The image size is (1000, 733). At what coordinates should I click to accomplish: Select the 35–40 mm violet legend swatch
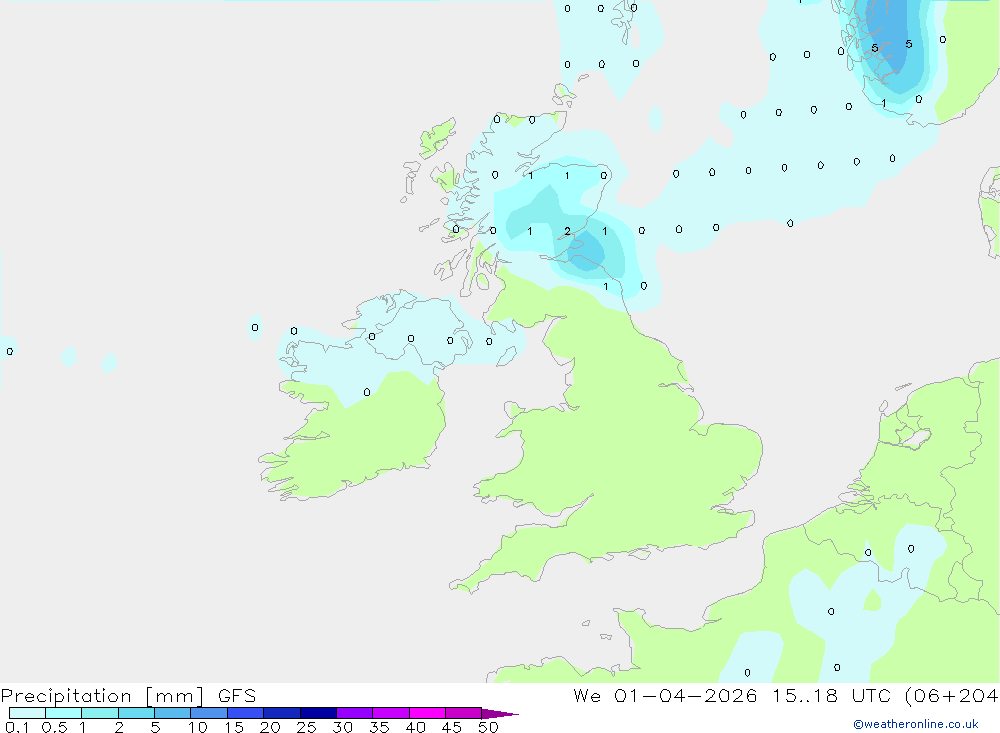391,713
